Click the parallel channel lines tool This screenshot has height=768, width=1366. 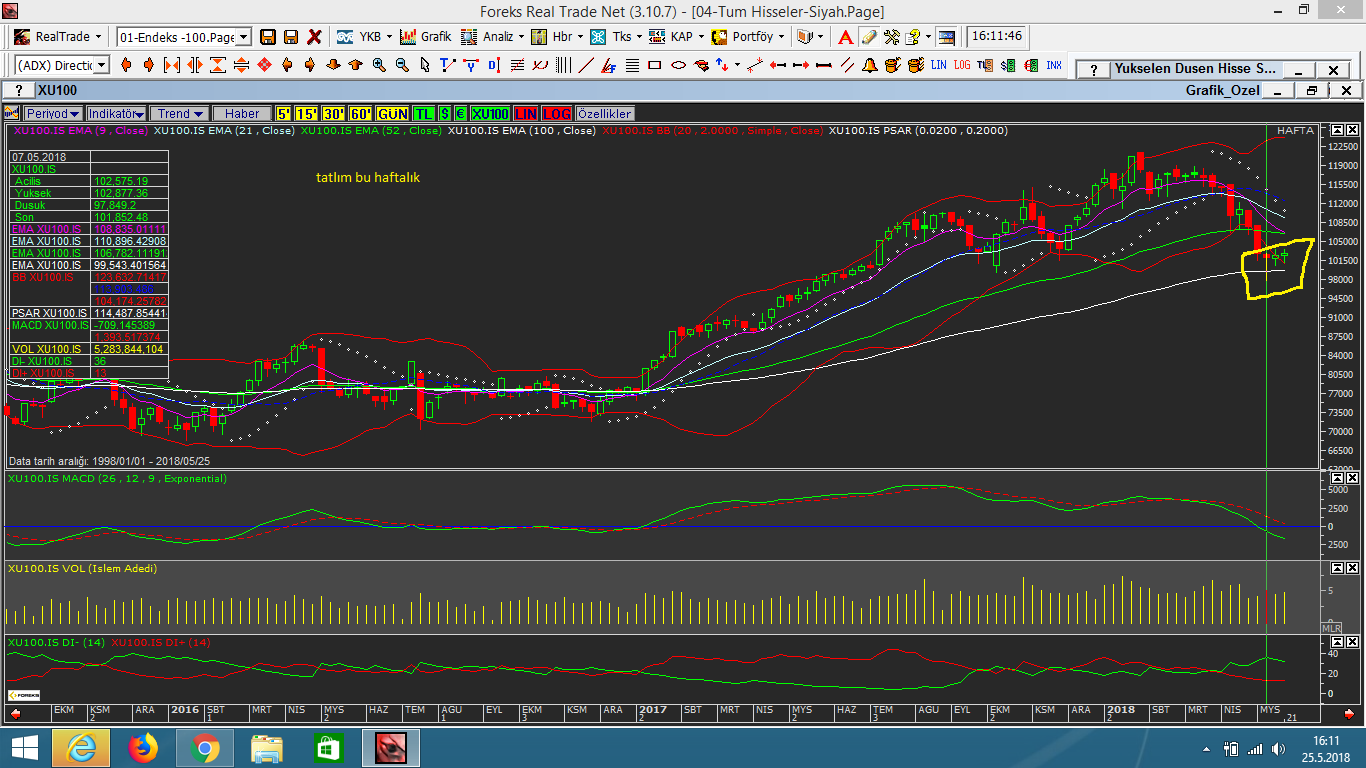click(x=846, y=65)
